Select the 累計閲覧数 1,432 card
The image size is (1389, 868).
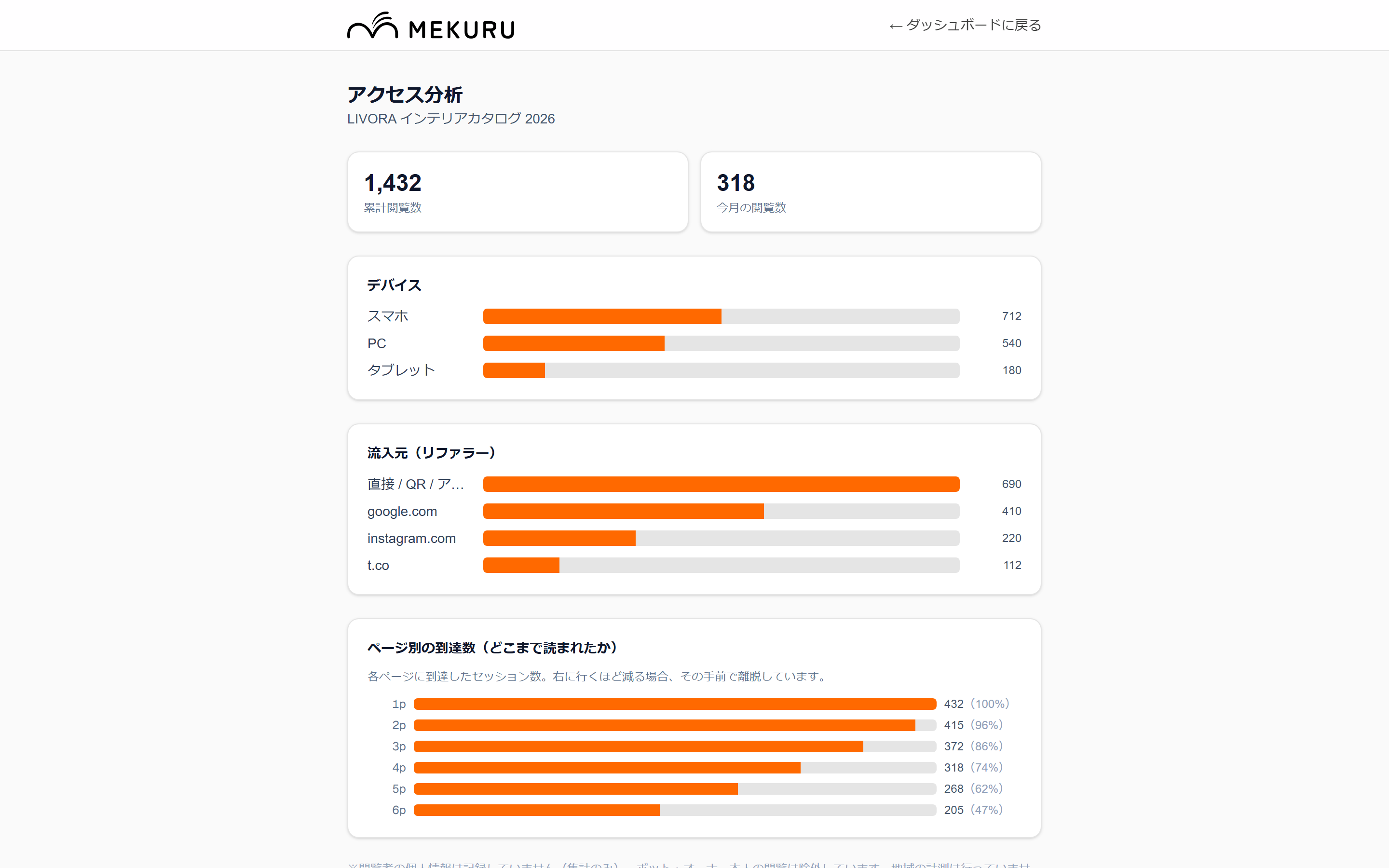pos(517,192)
